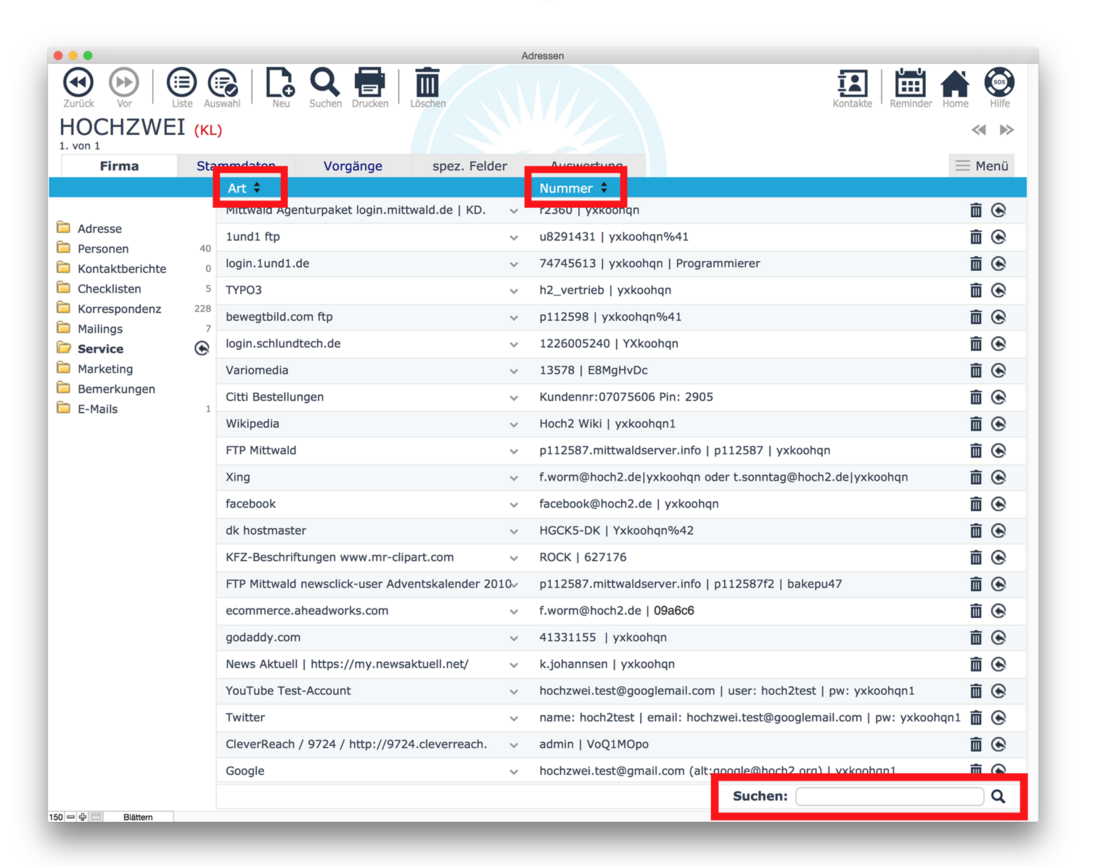The image size is (1100, 867).
Task: Open the Reminder calendar icon
Action: click(x=909, y=84)
